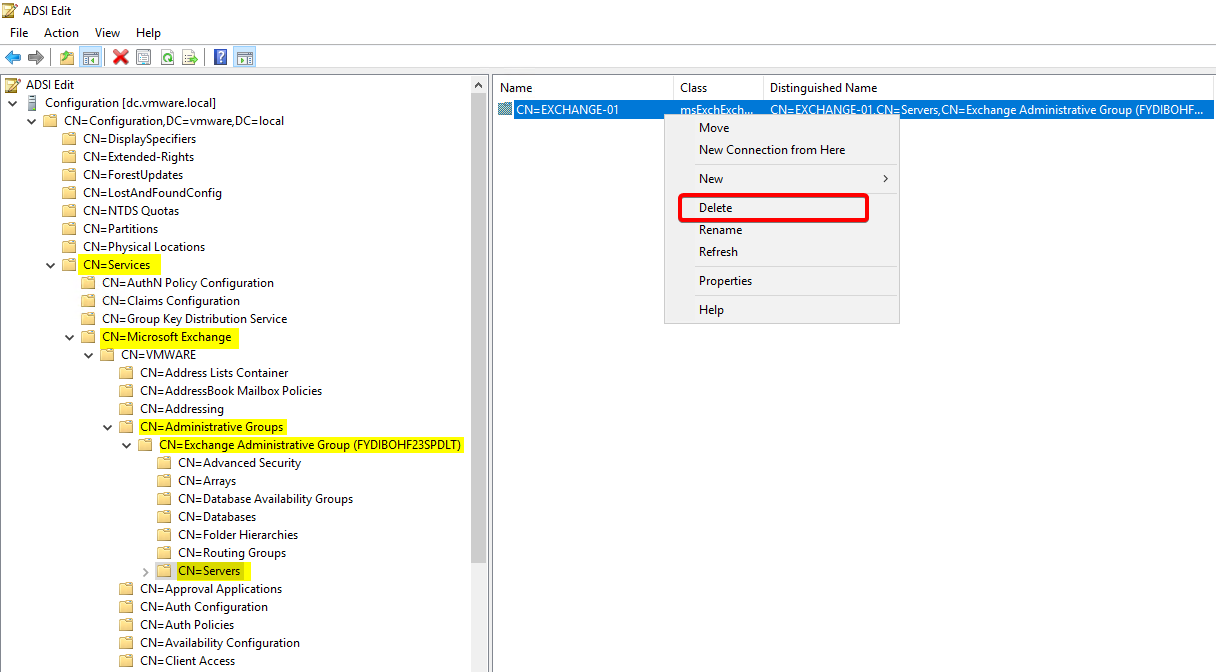Image resolution: width=1216 pixels, height=672 pixels.
Task: Collapse the CN=Microsoft Exchange tree node
Action: coord(69,337)
